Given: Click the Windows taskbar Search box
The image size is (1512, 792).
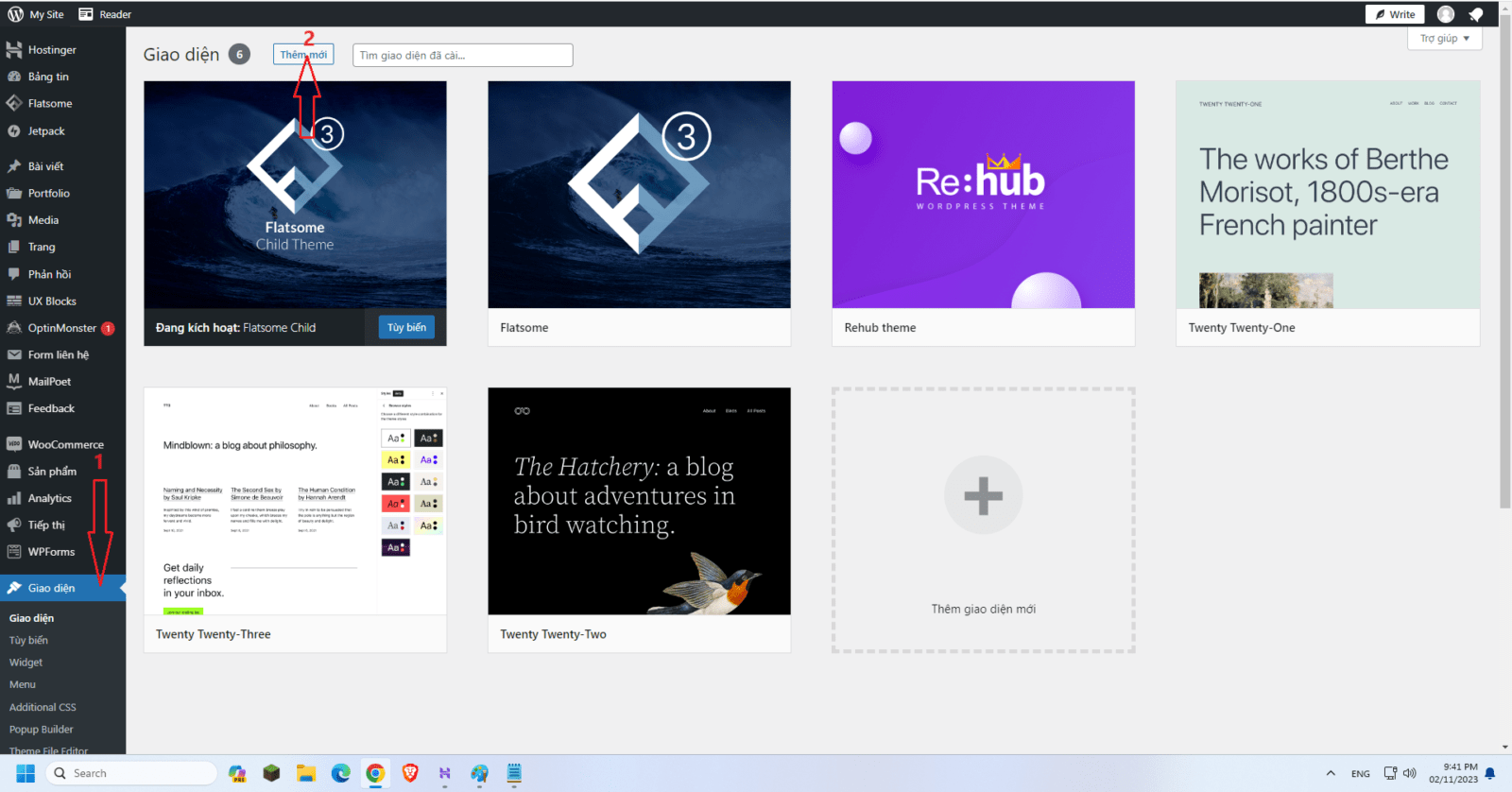Looking at the screenshot, I should [132, 773].
